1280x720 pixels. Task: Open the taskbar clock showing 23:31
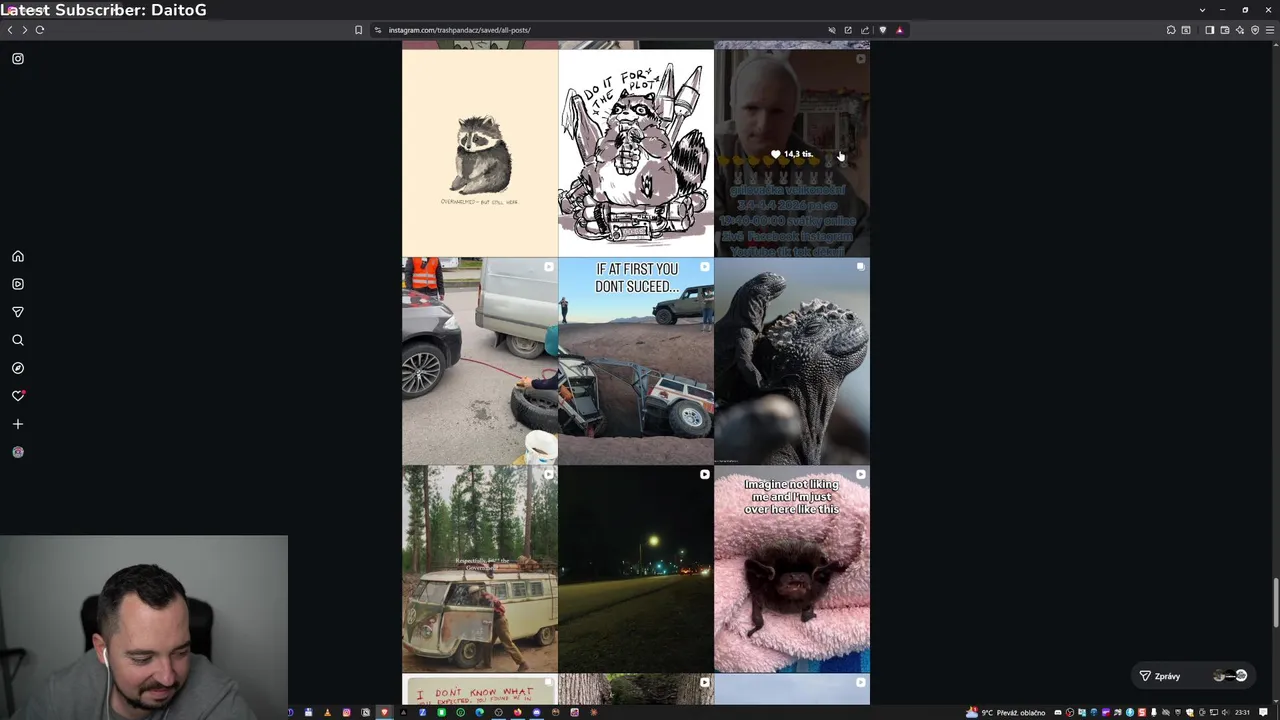click(x=1242, y=712)
